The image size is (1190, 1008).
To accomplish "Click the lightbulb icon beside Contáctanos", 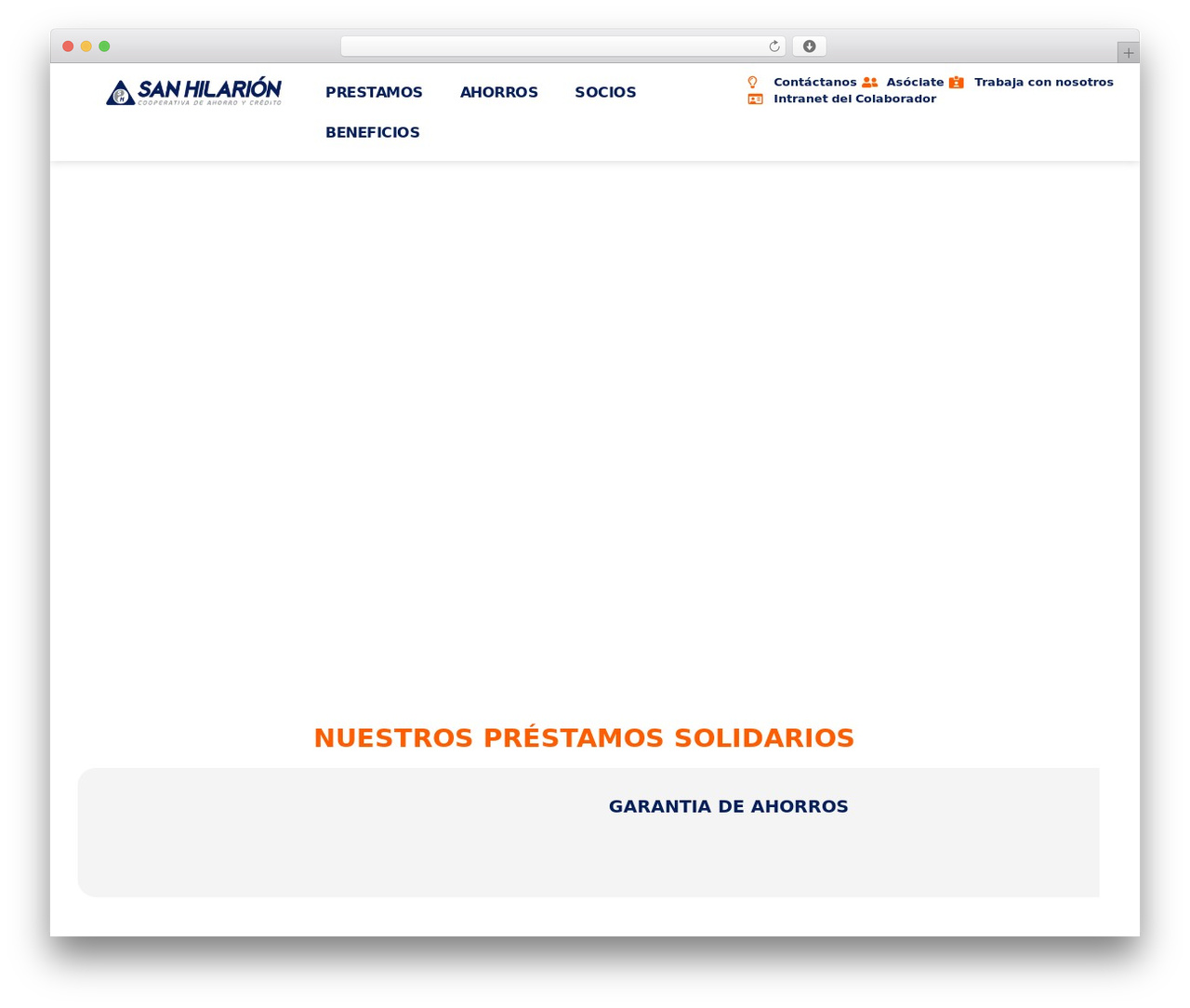I will click(753, 82).
